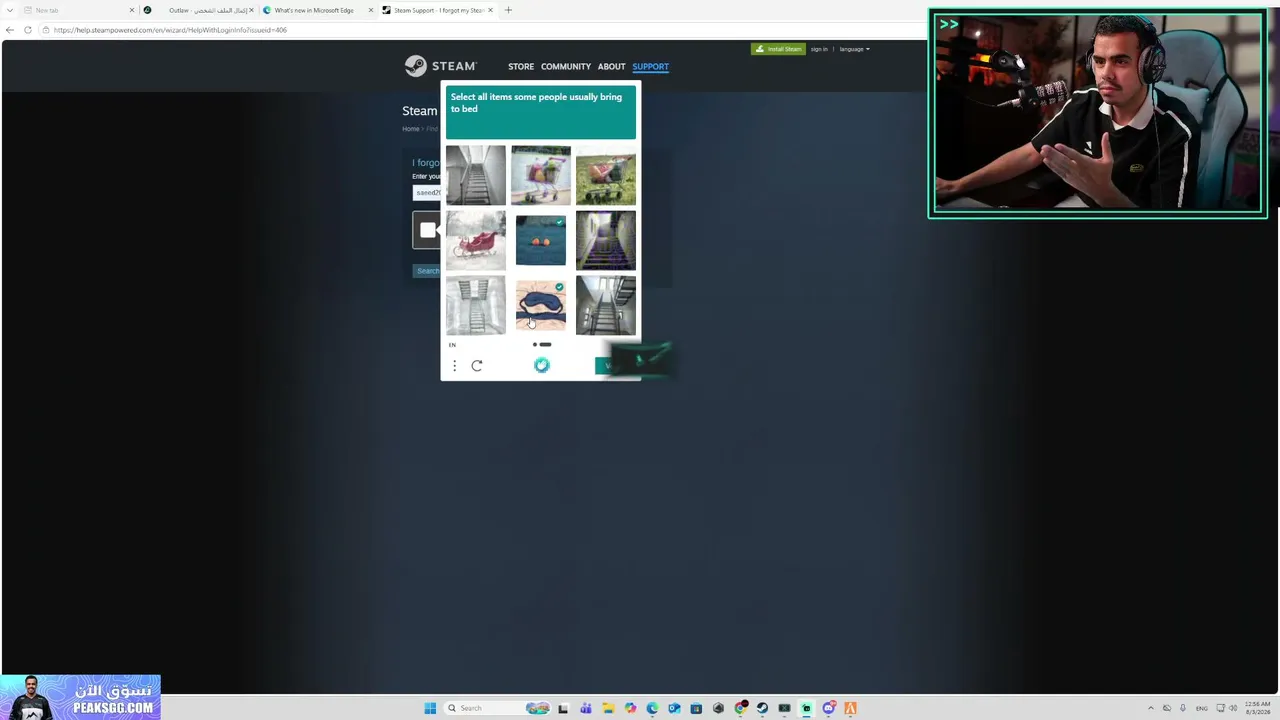Open Google Chrome from the taskbar

click(740, 708)
